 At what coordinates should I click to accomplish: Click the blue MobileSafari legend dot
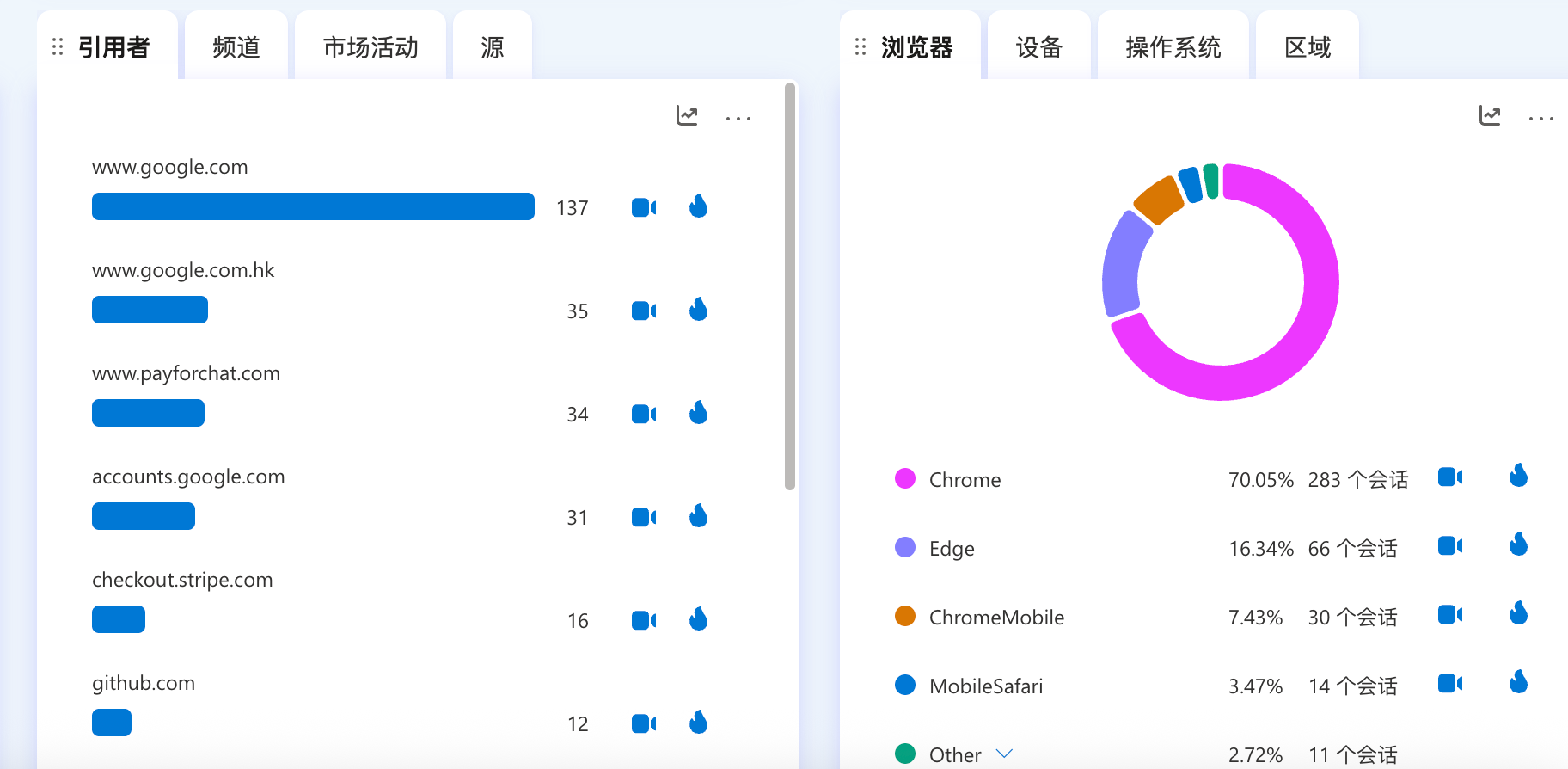[905, 685]
